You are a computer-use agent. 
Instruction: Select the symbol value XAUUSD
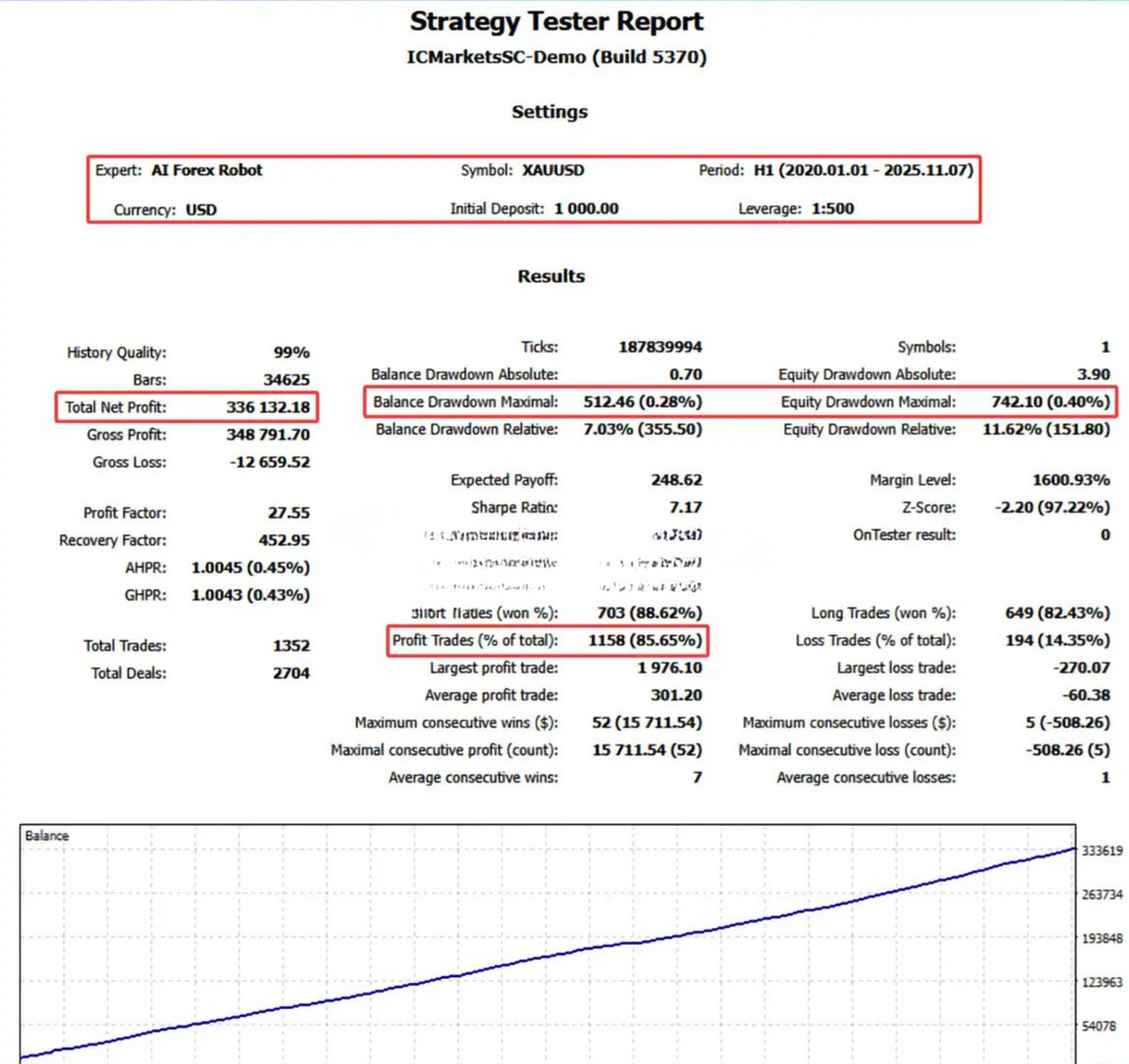pyautogui.click(x=553, y=170)
